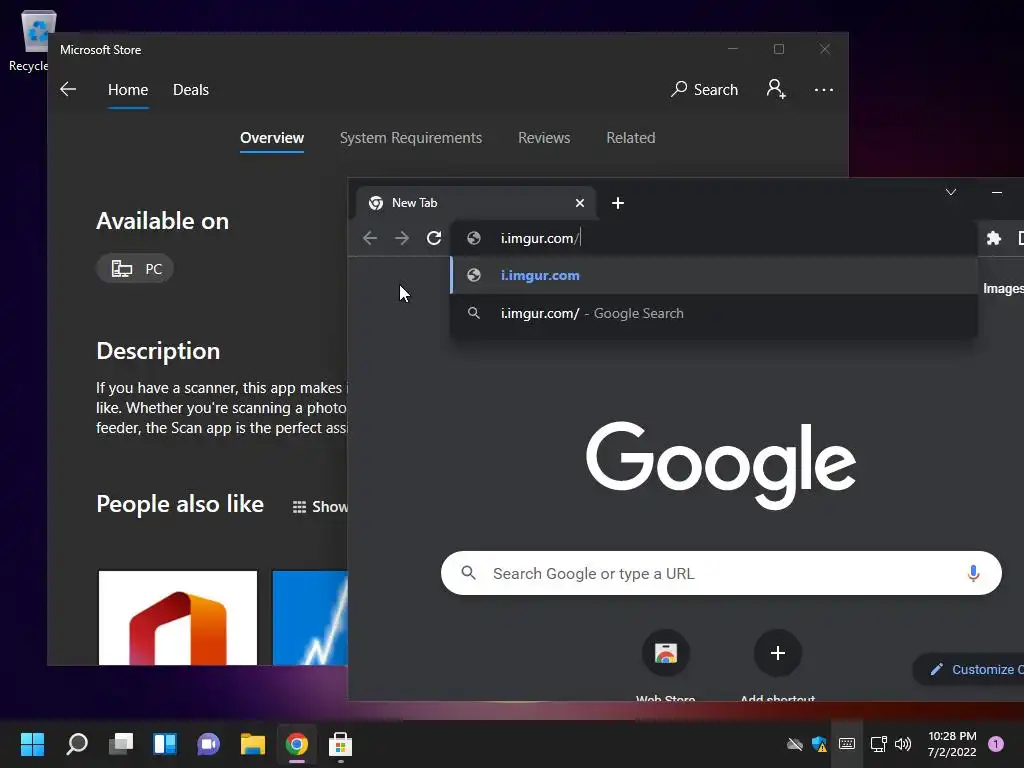Viewport: 1024px width, 768px height.
Task: Open the Windows Security tray icon
Action: tap(820, 744)
